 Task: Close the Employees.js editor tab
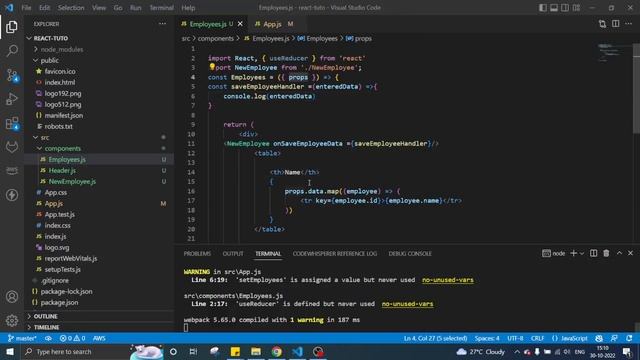240,24
